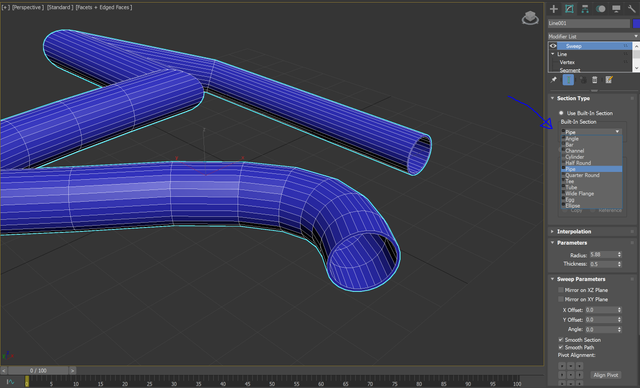Click the top-left pivot alignment button

point(562,366)
